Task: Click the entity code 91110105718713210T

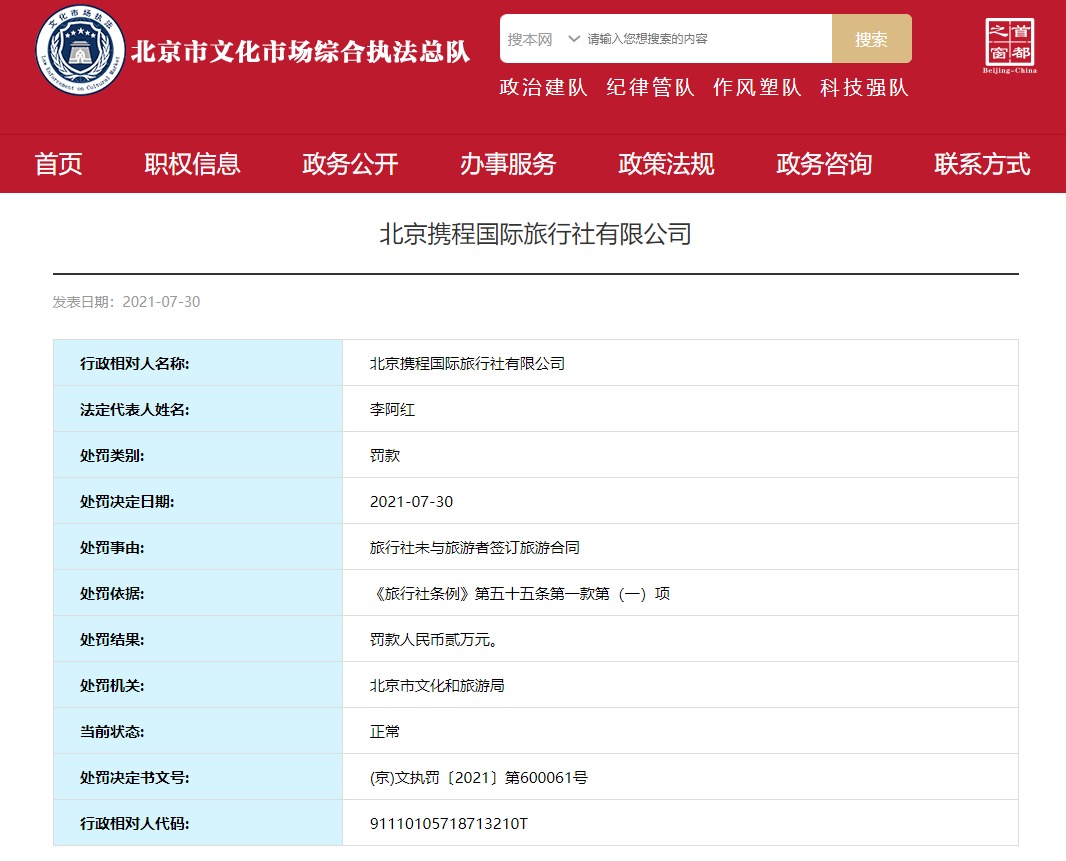Action: pyautogui.click(x=448, y=823)
